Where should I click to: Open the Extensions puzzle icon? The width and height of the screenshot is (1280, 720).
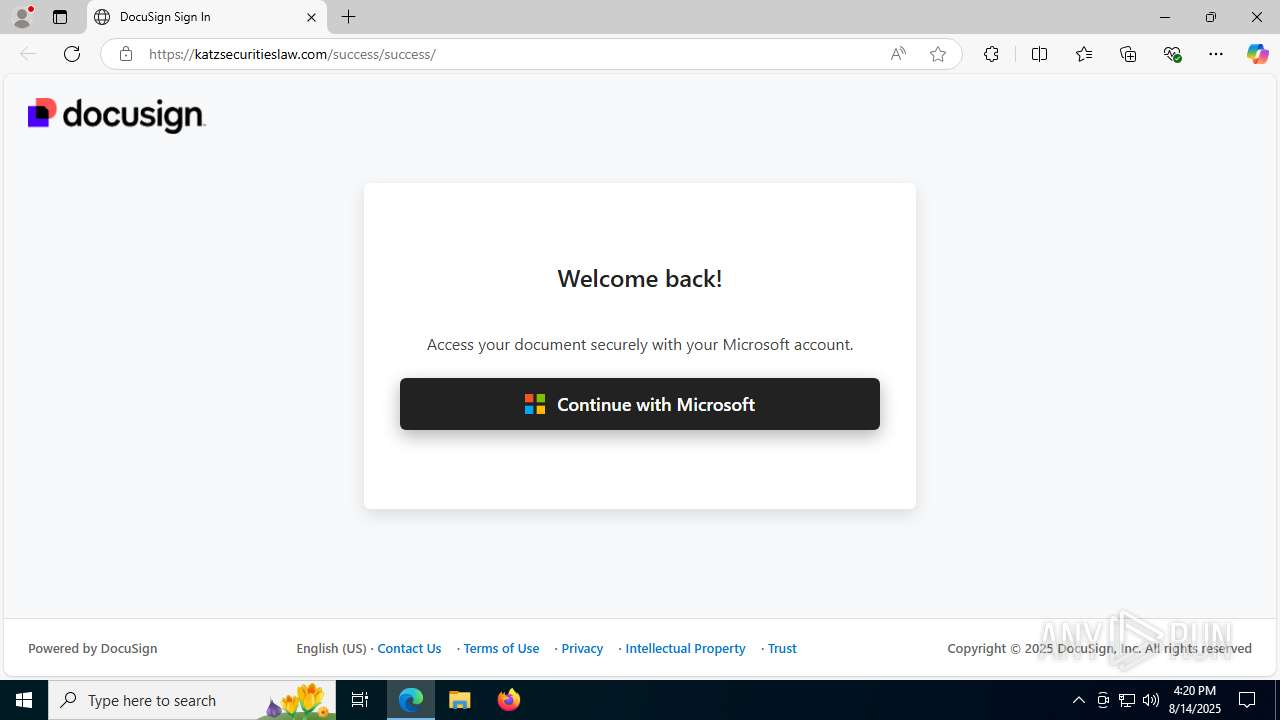pyautogui.click(x=991, y=54)
